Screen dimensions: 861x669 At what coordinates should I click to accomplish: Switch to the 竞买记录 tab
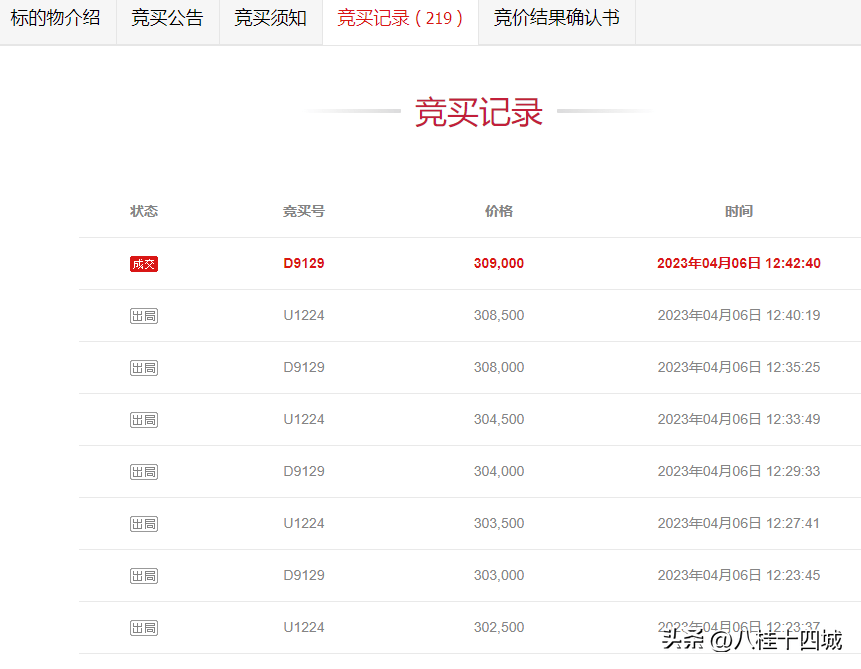[x=400, y=22]
